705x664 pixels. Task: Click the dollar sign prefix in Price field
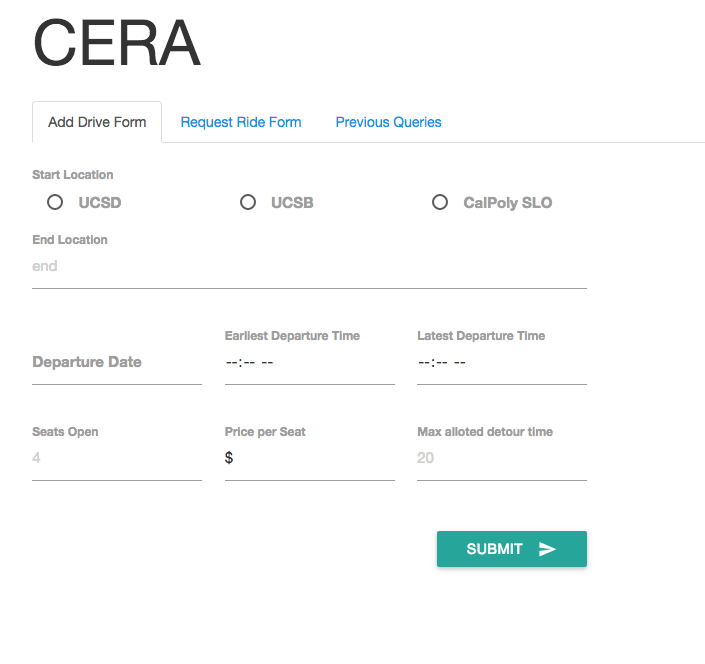pos(229,458)
